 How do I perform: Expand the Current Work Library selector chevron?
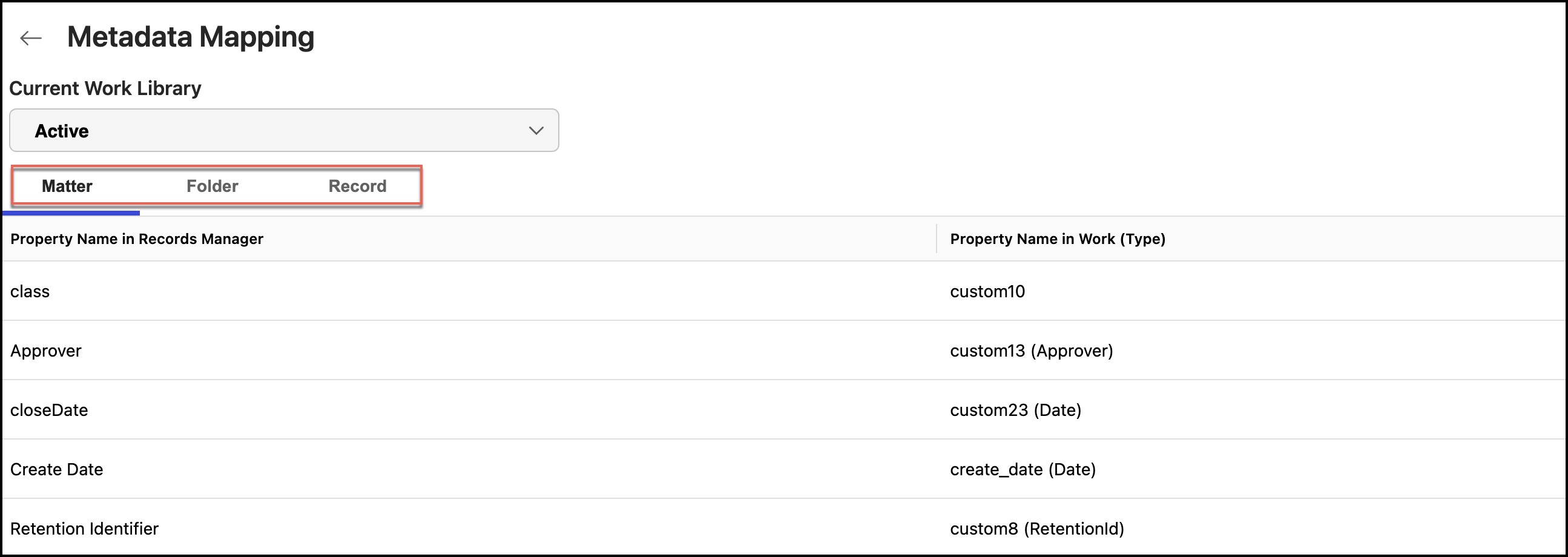pos(535,130)
